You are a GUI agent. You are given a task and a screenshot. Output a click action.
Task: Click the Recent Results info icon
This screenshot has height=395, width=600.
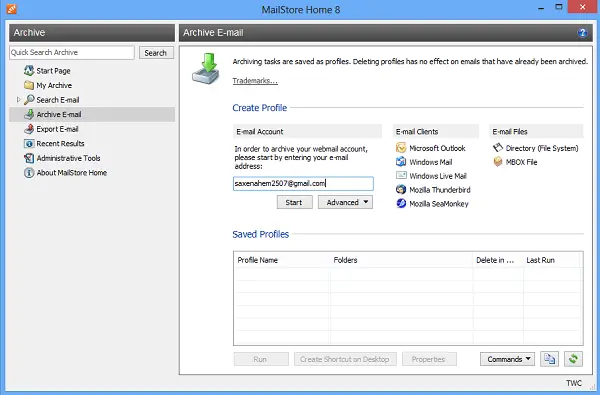[x=29, y=144]
